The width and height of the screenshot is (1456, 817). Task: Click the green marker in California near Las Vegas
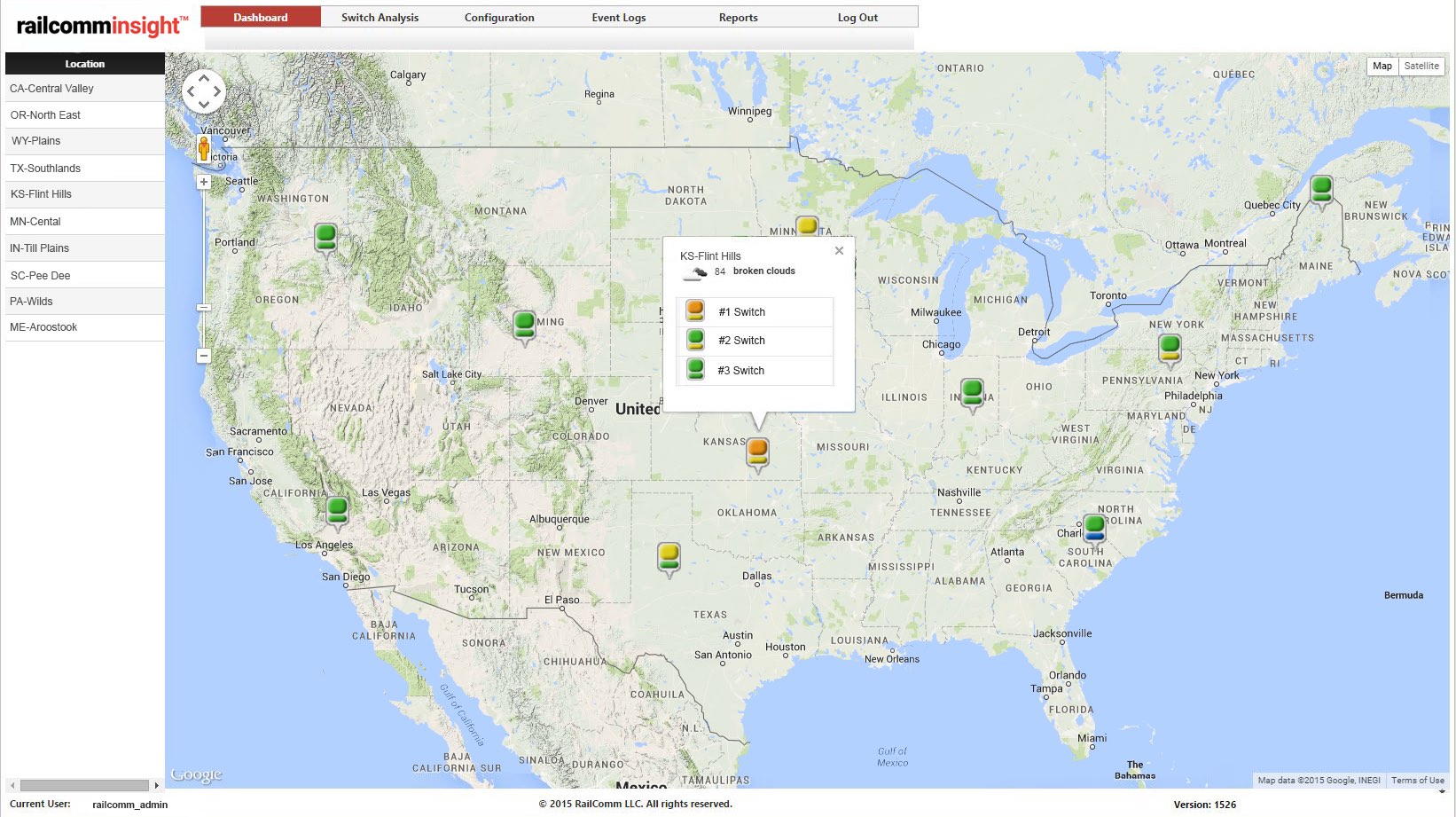tap(337, 512)
